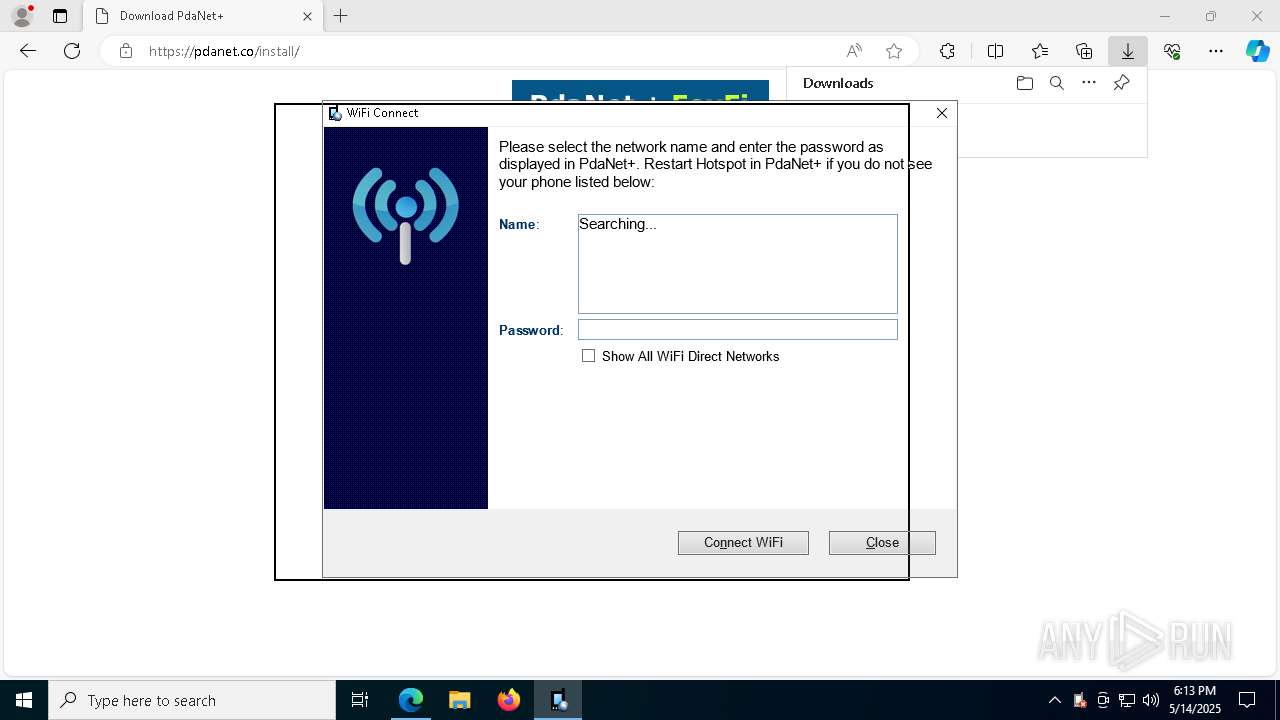Click taskbar search box
This screenshot has height=720, width=1280.
(x=192, y=700)
